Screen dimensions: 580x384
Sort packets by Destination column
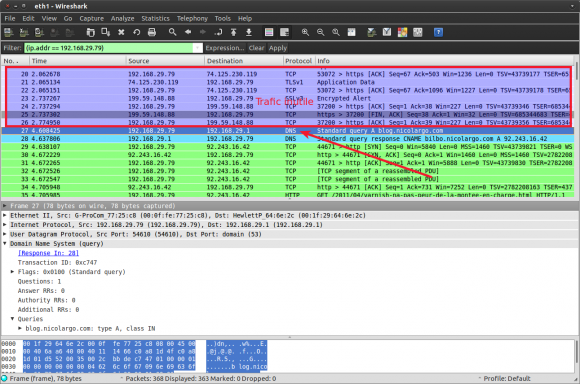click(x=243, y=61)
